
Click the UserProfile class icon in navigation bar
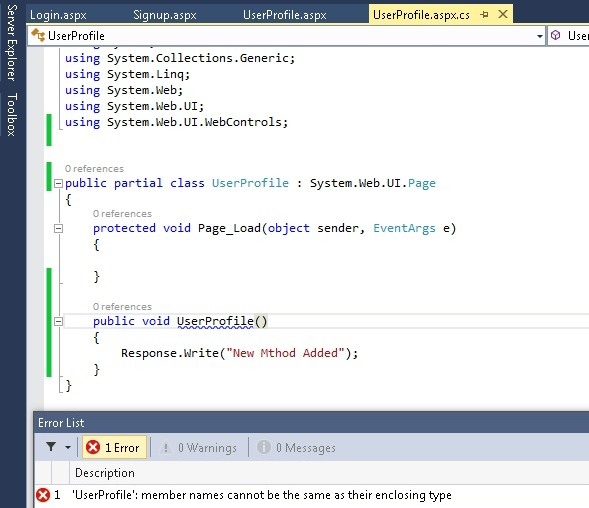[x=38, y=35]
